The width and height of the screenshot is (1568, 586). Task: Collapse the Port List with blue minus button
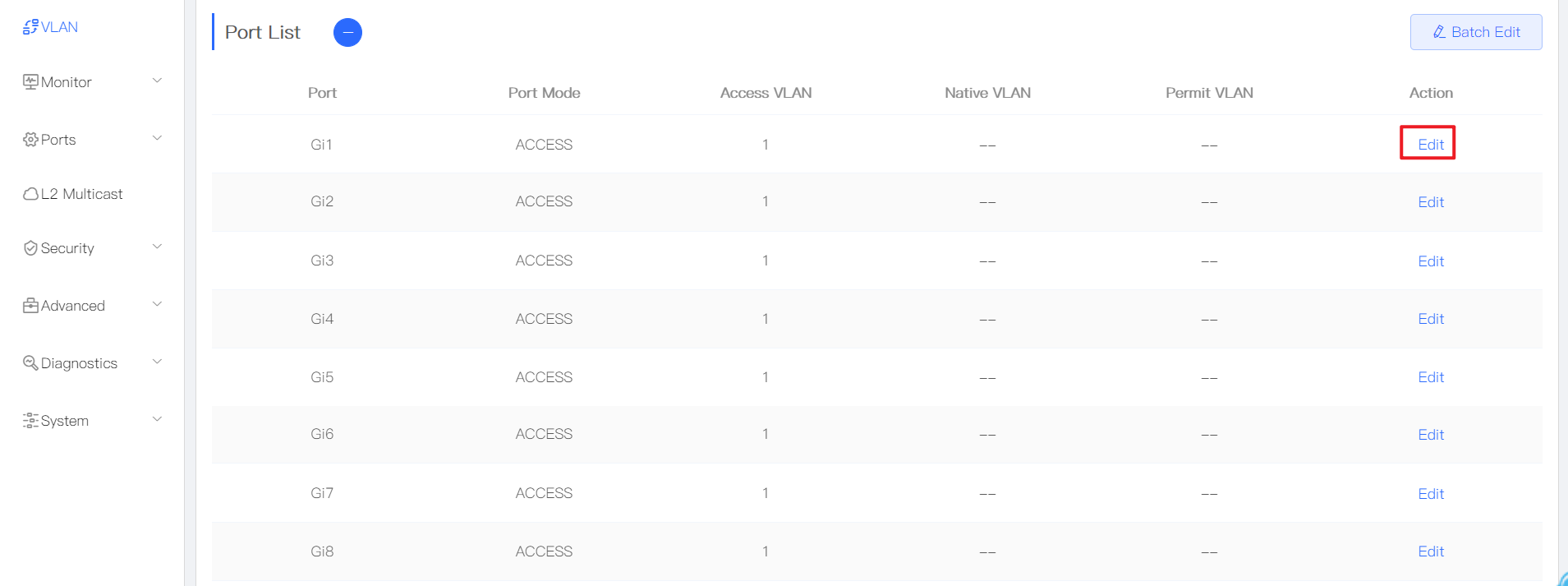pyautogui.click(x=347, y=33)
